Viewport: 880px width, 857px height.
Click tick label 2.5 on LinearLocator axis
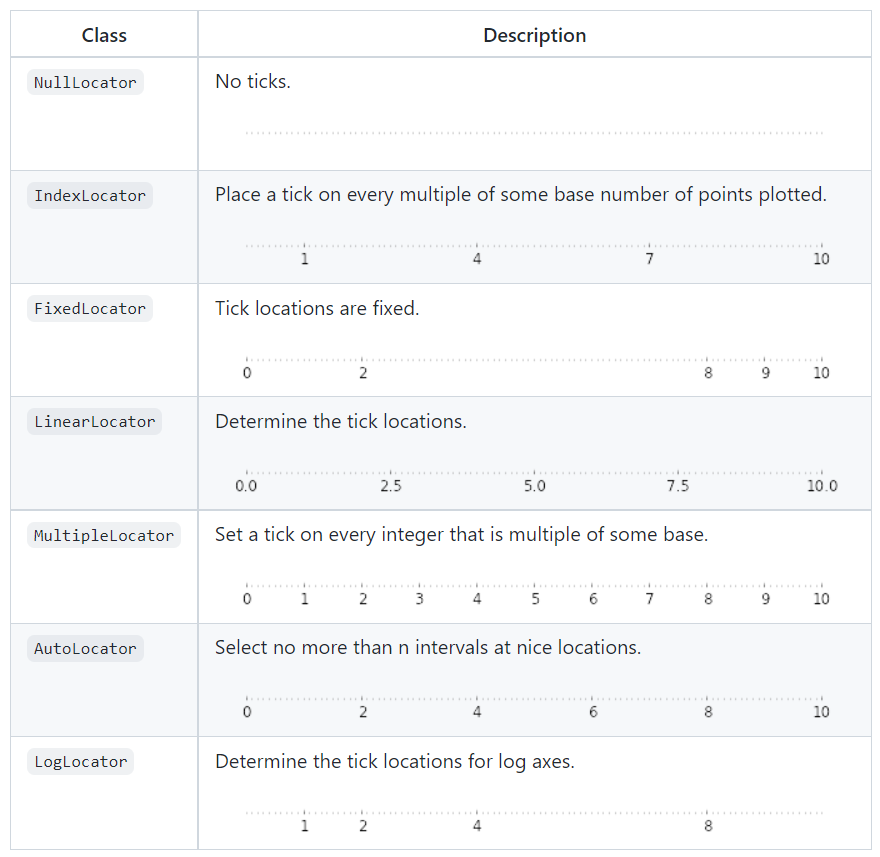point(391,485)
